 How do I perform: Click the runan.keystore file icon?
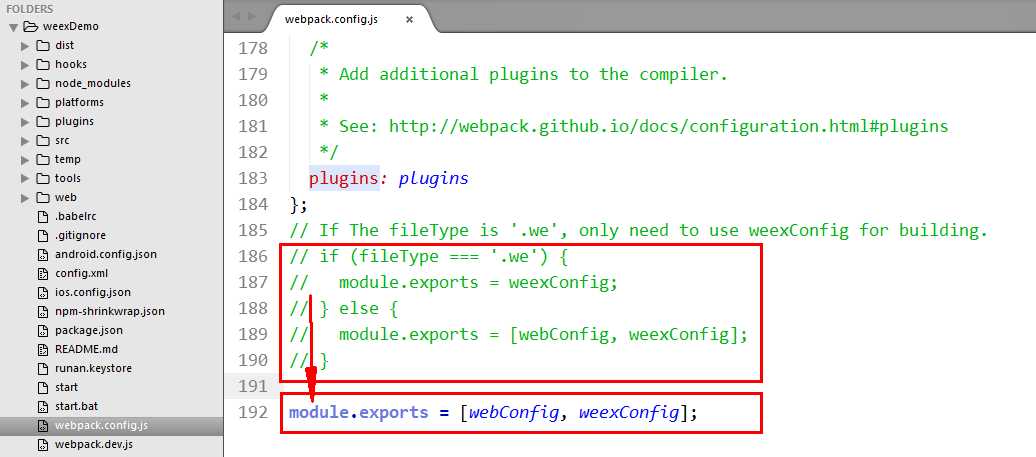pos(43,369)
